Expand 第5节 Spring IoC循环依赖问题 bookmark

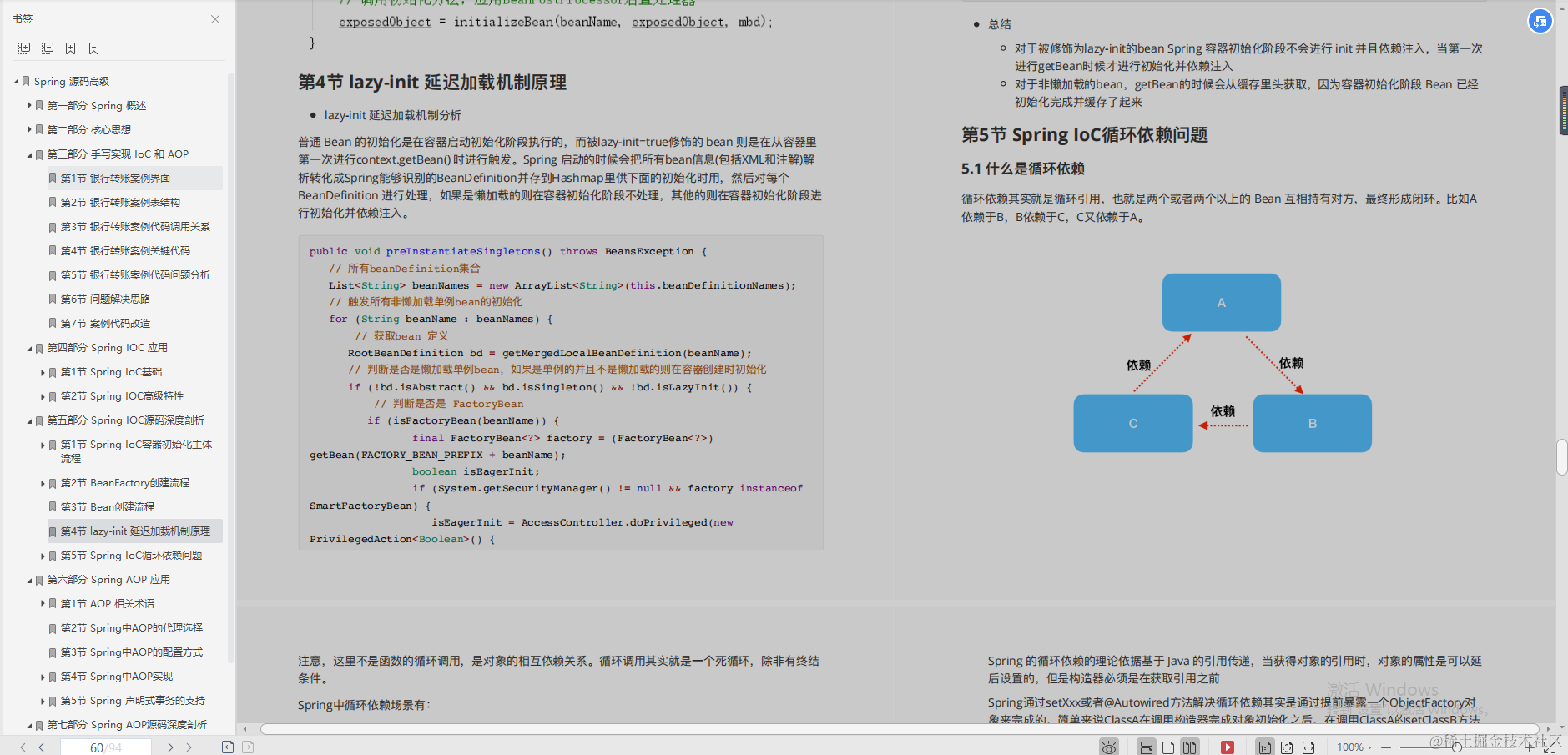[43, 556]
